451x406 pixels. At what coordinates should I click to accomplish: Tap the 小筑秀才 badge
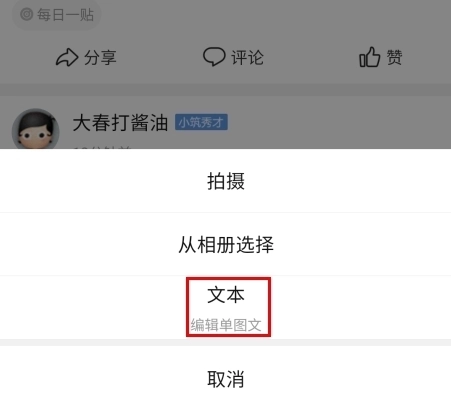(201, 122)
